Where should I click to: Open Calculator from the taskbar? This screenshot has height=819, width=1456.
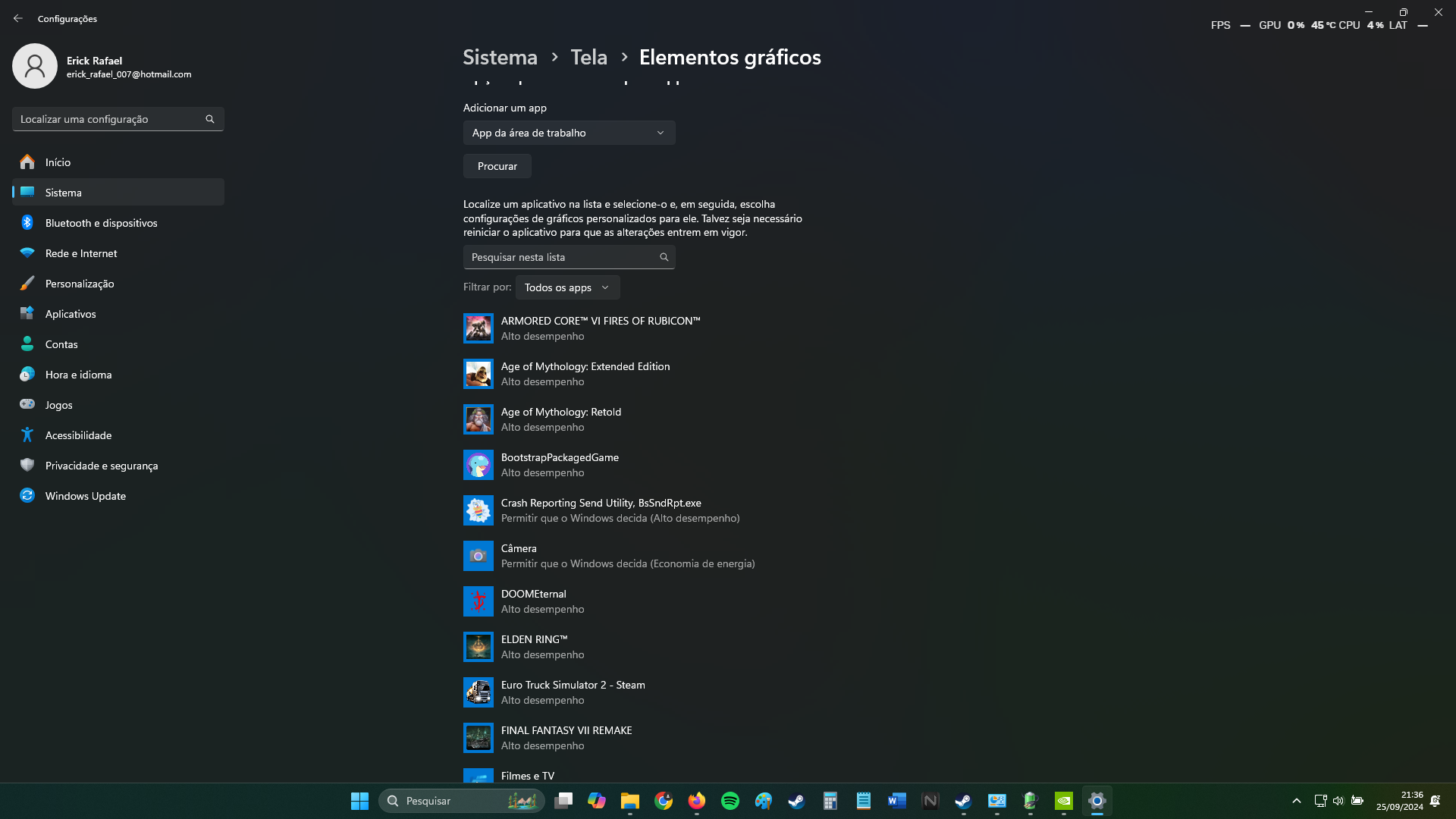click(830, 801)
